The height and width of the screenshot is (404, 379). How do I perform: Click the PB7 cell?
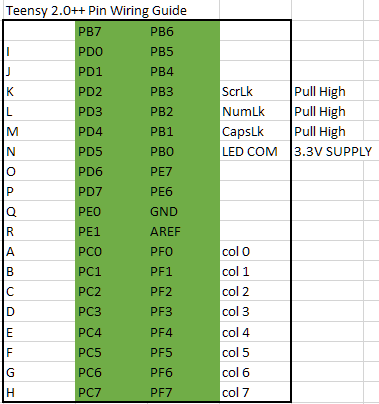click(111, 31)
